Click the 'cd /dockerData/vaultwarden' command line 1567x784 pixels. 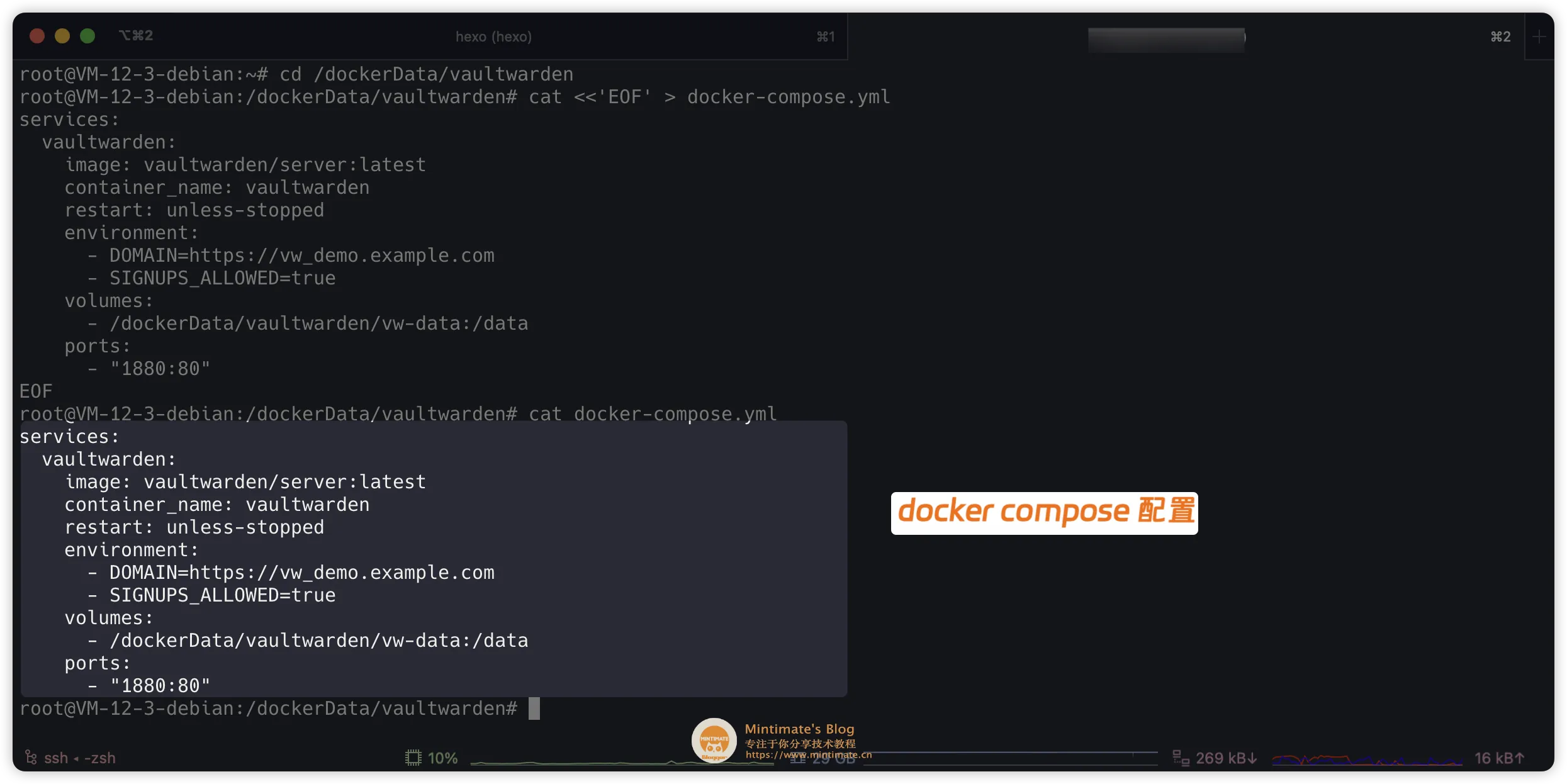tap(426, 74)
